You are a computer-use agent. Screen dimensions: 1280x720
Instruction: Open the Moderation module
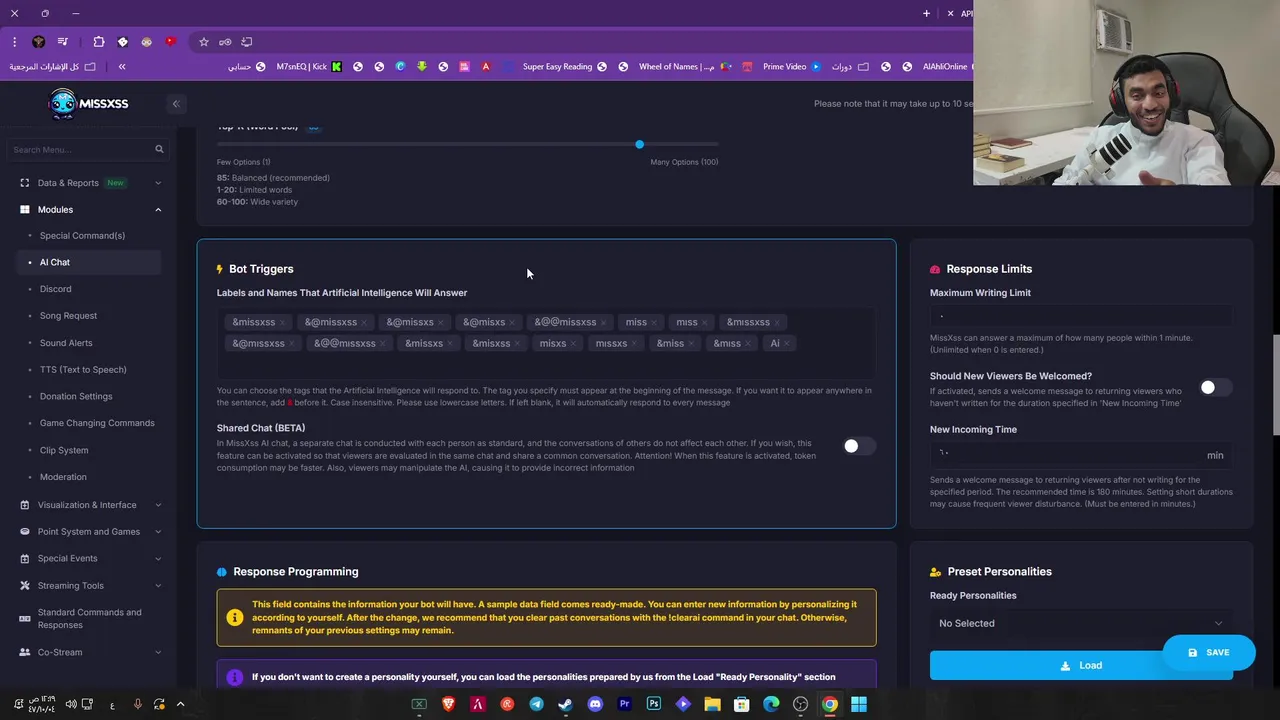pos(63,477)
